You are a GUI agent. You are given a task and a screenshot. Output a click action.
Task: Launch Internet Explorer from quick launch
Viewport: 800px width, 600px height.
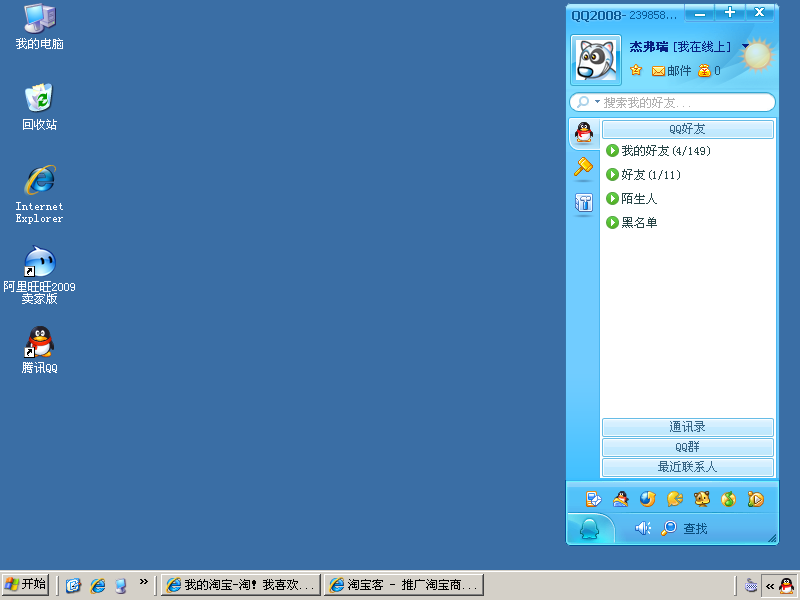pos(97,585)
